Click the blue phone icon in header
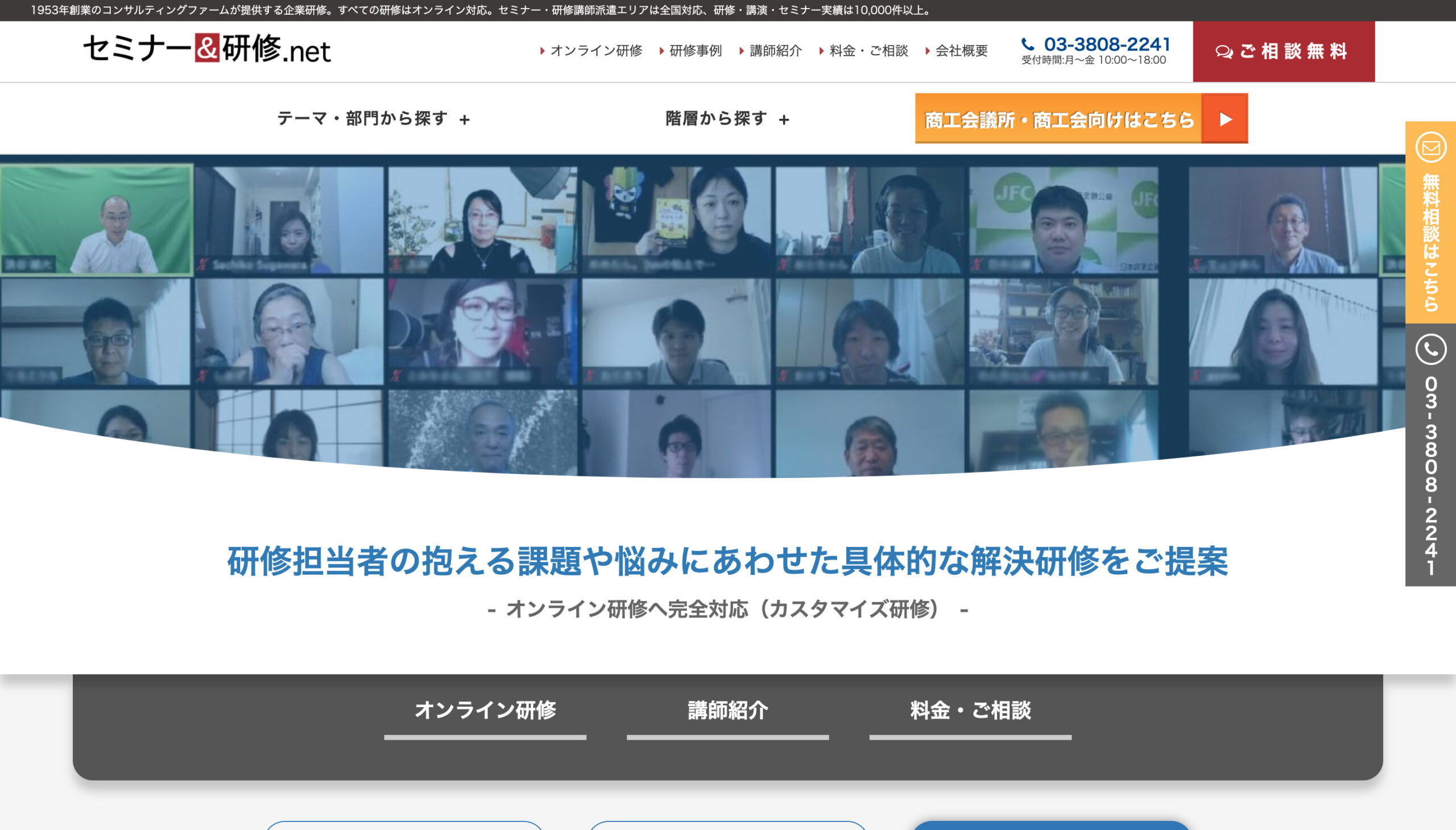This screenshot has height=830, width=1456. point(1027,44)
